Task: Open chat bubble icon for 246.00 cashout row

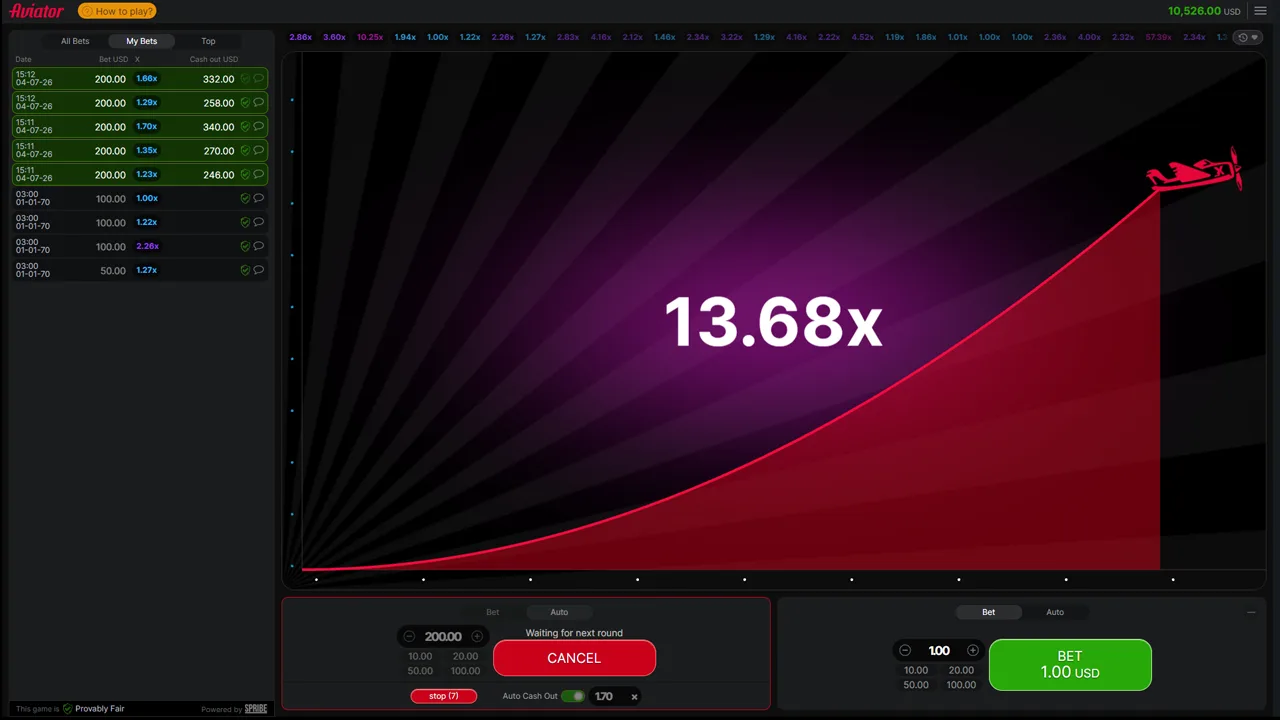Action: pyautogui.click(x=258, y=174)
